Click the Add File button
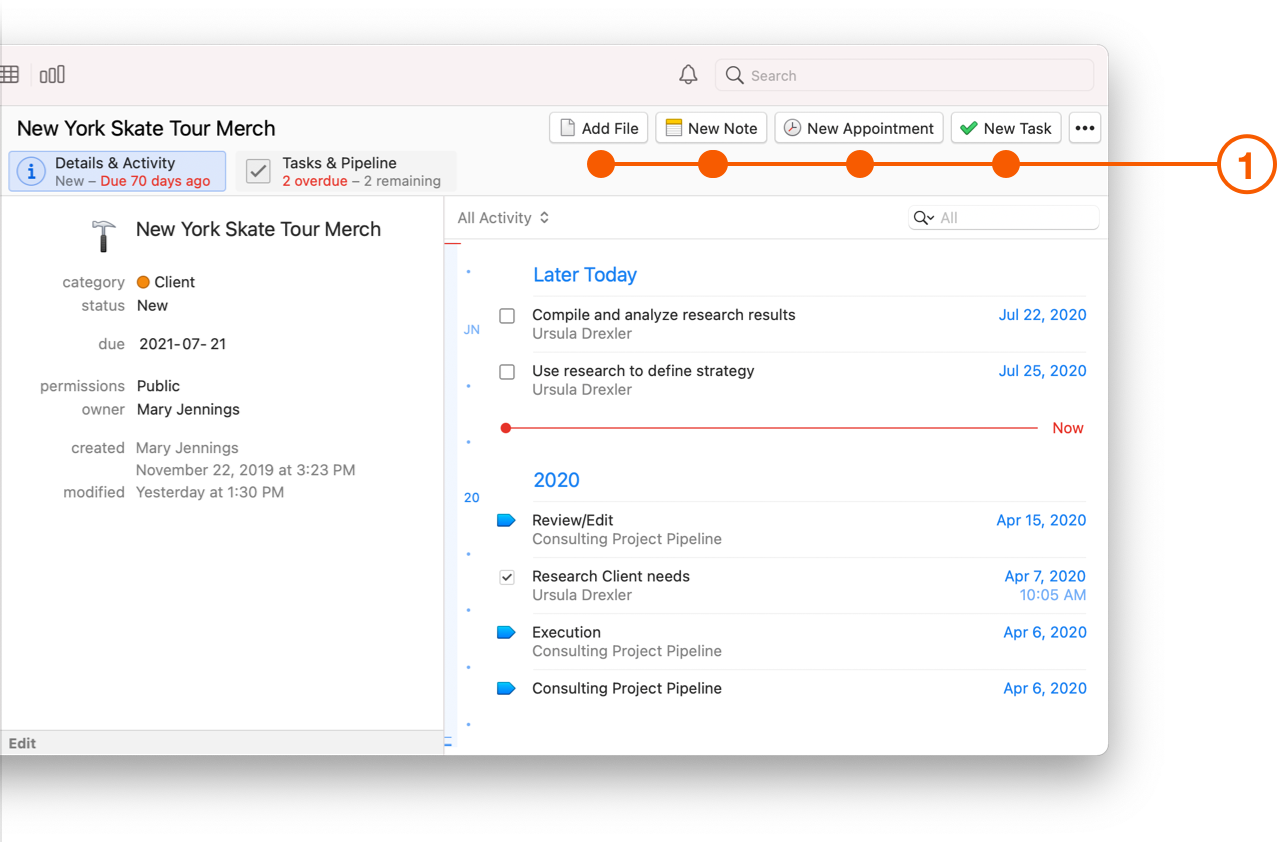The height and width of the screenshot is (842, 1278). pos(598,128)
